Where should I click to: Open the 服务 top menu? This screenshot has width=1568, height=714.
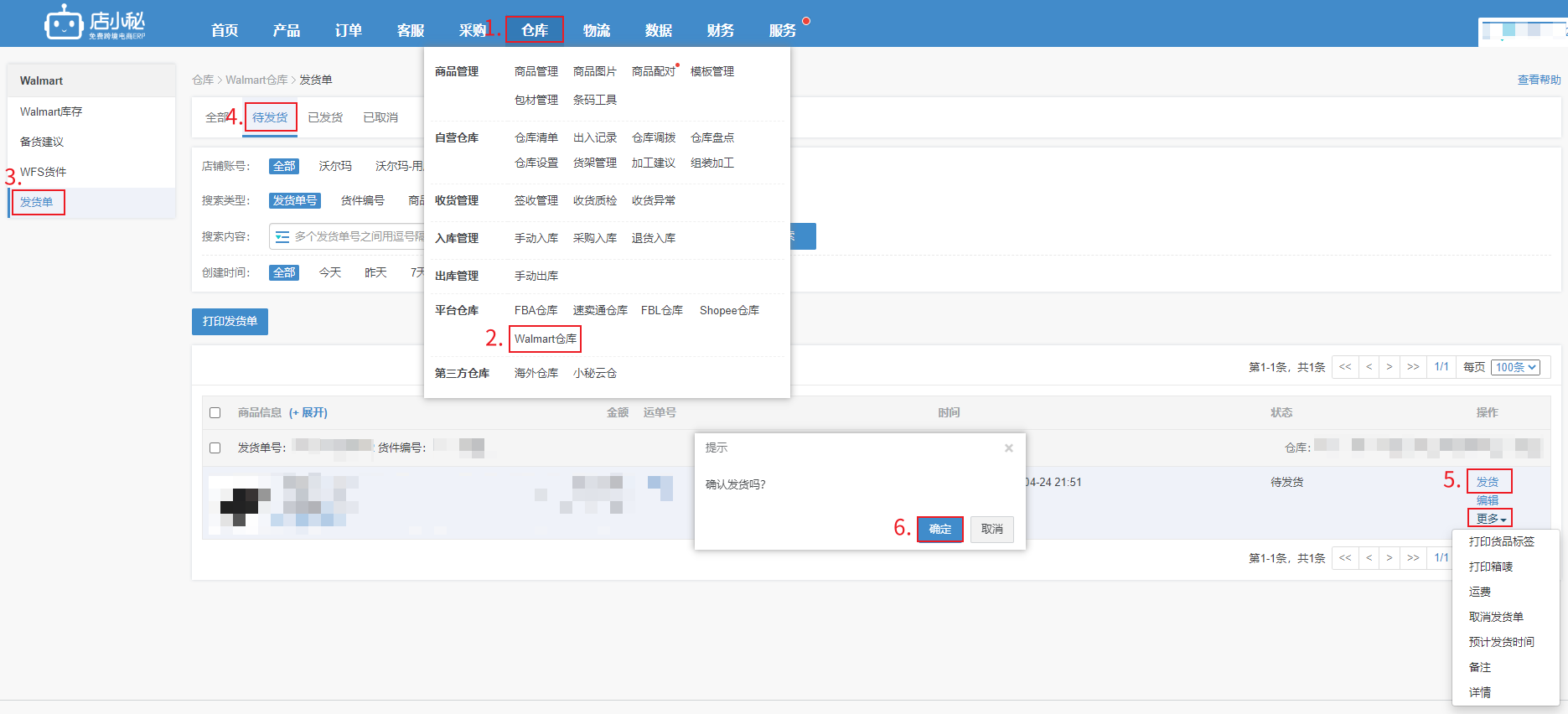783,30
